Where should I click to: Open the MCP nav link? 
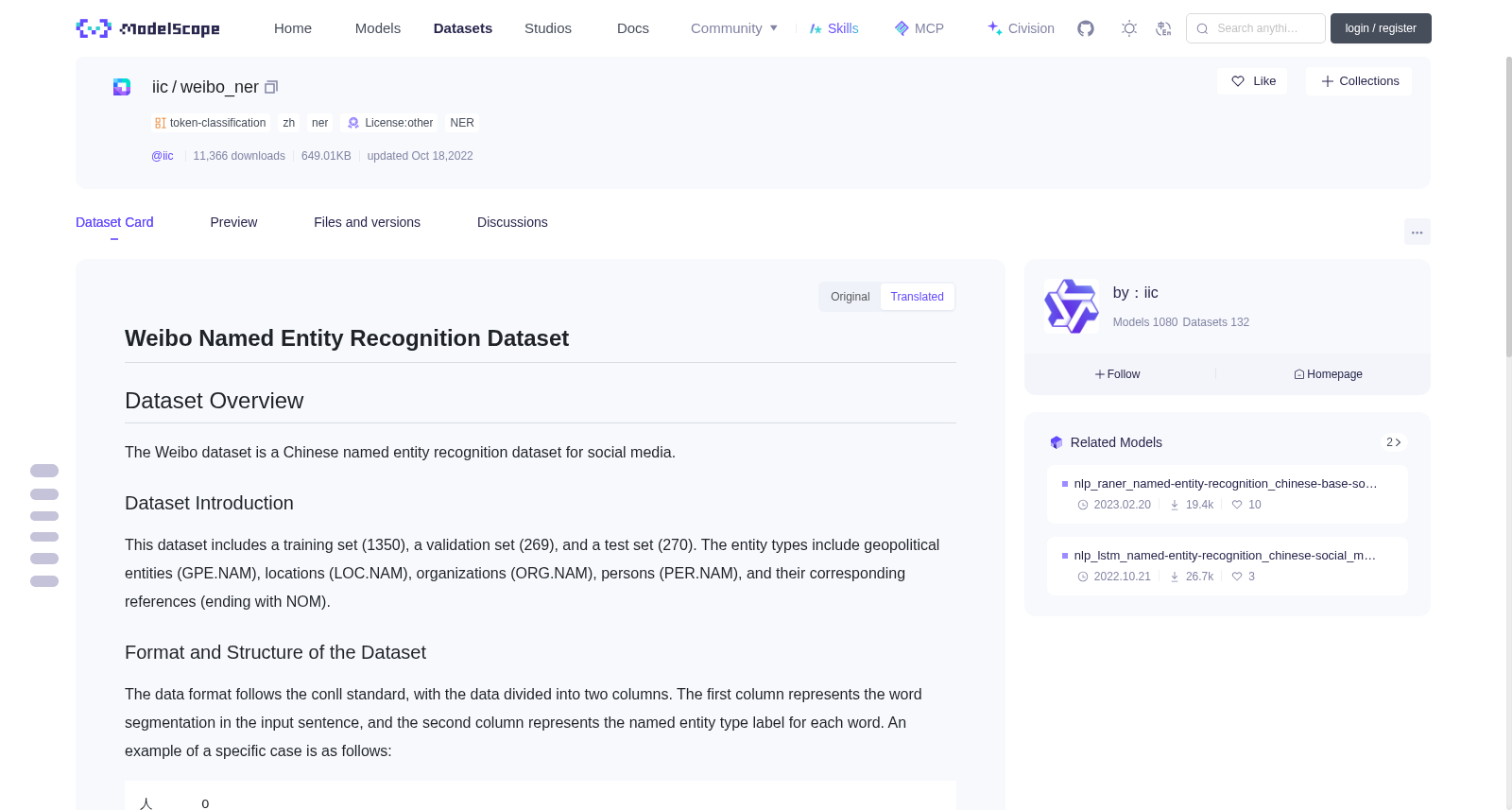(x=919, y=28)
